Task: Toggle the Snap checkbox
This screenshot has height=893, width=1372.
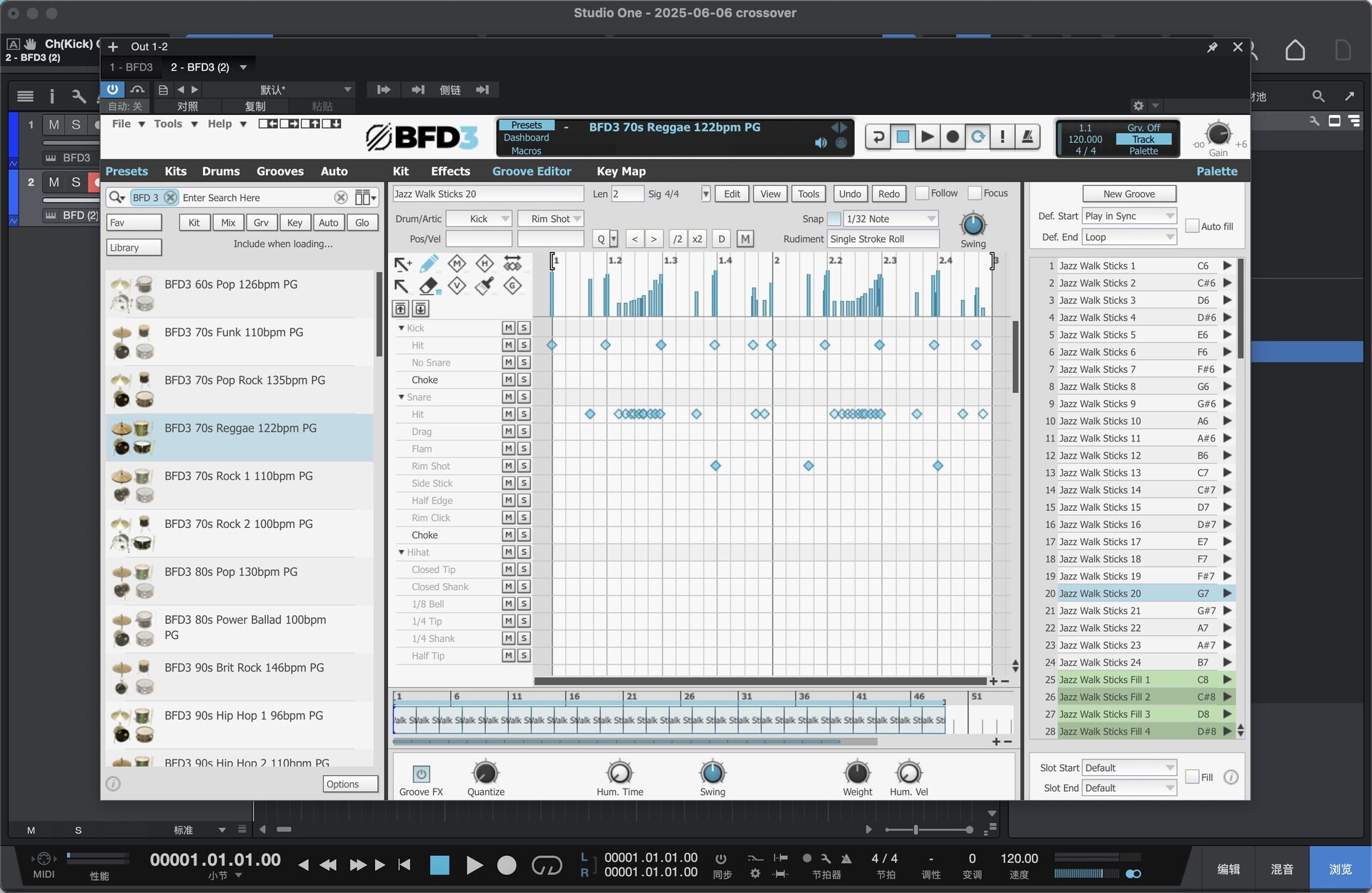Action: click(x=834, y=219)
